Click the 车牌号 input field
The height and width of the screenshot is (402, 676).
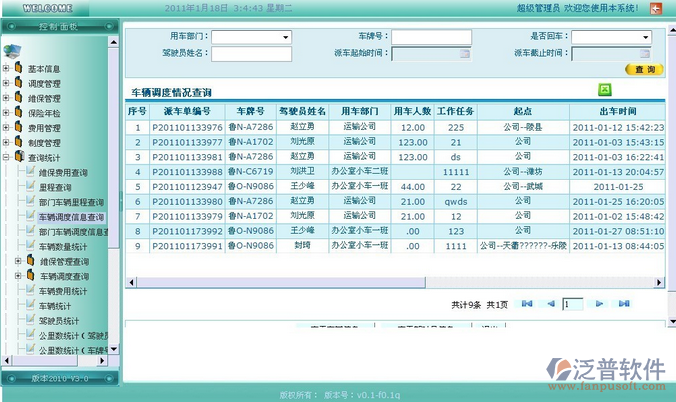pyautogui.click(x=431, y=37)
